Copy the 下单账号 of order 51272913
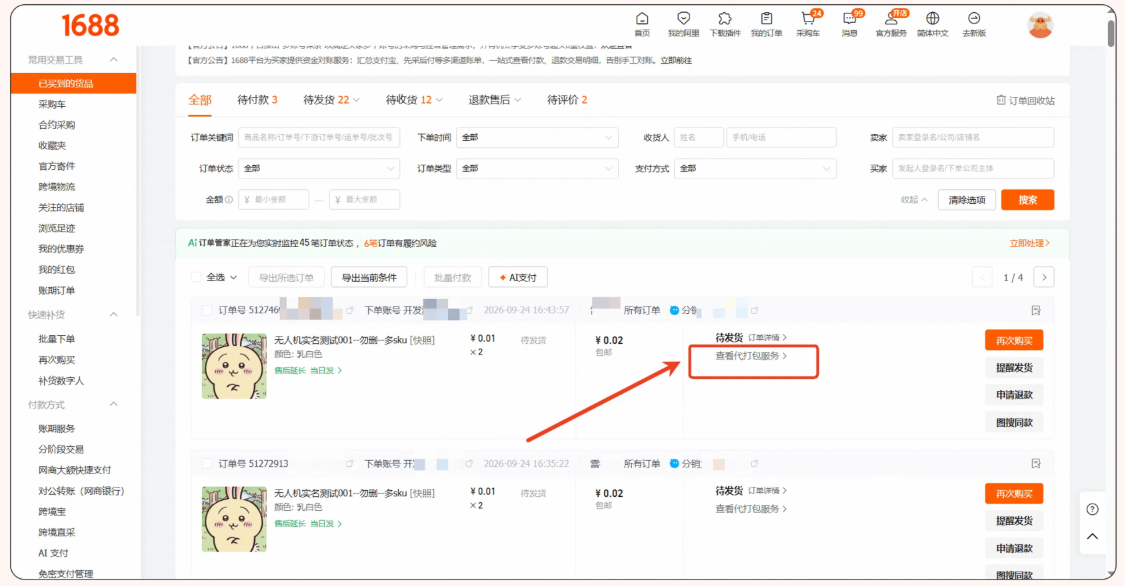Image resolution: width=1125 pixels, height=586 pixels. point(469,464)
